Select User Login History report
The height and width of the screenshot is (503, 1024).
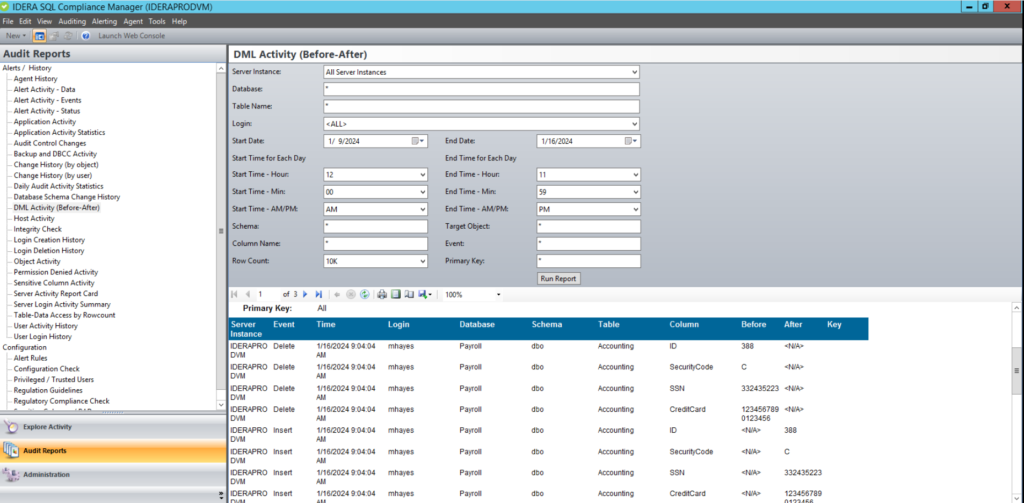[x=42, y=336]
